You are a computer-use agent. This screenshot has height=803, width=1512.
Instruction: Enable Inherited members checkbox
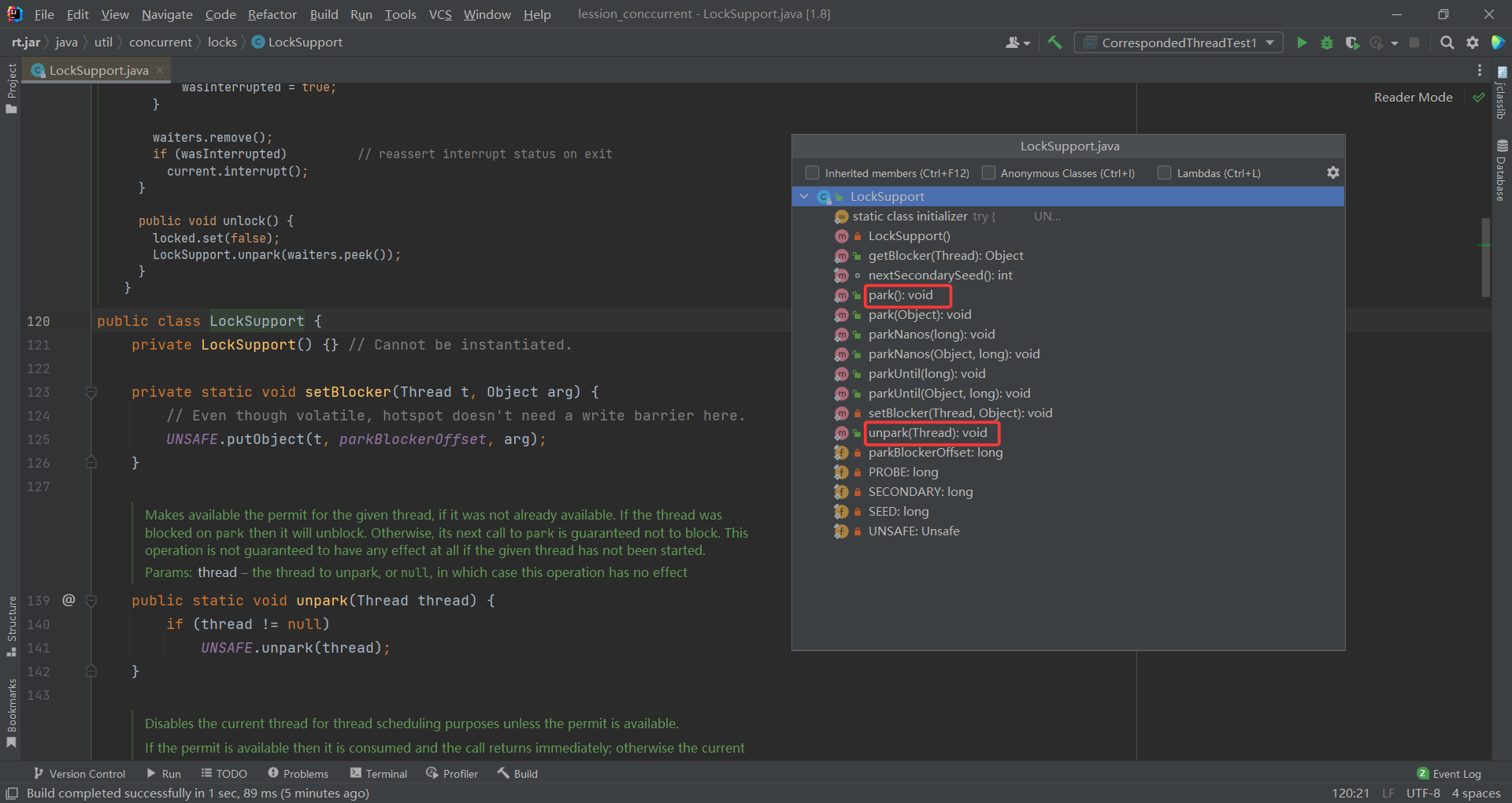[x=812, y=172]
